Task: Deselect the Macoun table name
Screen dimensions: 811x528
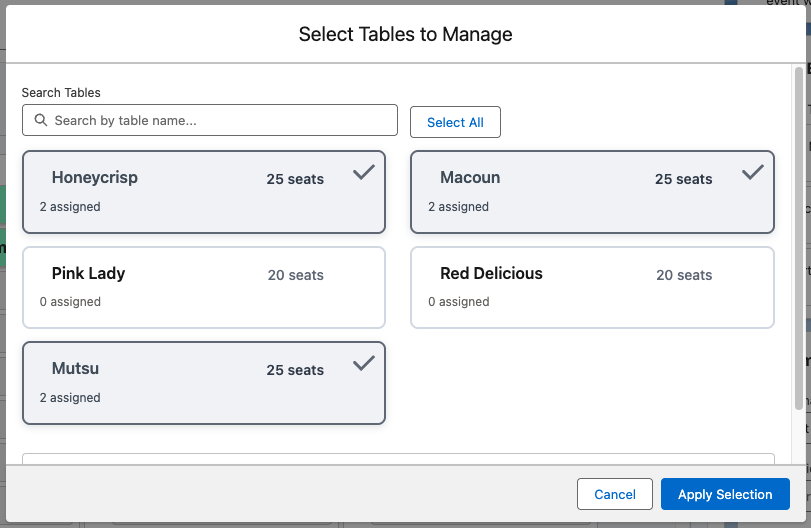Action: [x=470, y=178]
